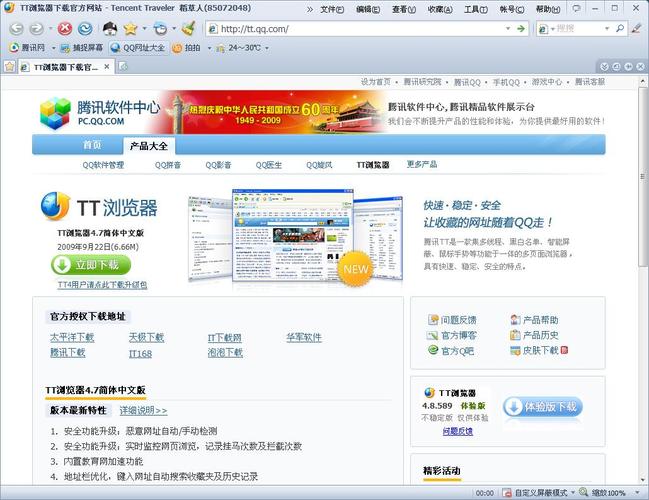Open Favorites via the yellow star icon
649x500 pixels.
tap(130, 29)
